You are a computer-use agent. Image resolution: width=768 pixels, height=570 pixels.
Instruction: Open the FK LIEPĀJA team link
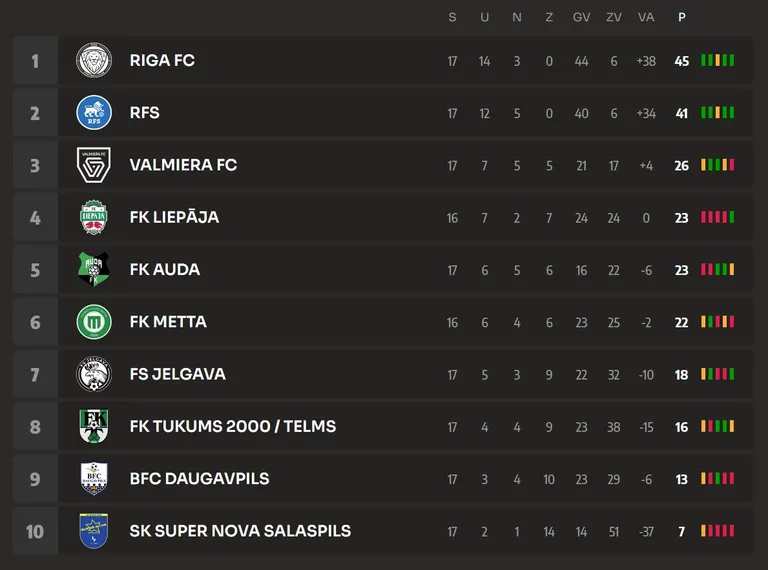(x=174, y=216)
